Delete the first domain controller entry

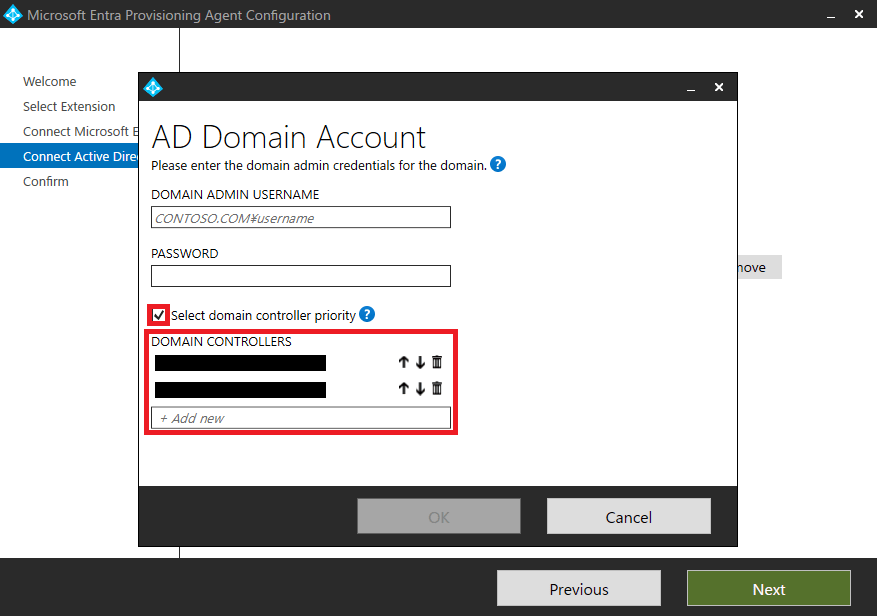click(437, 362)
